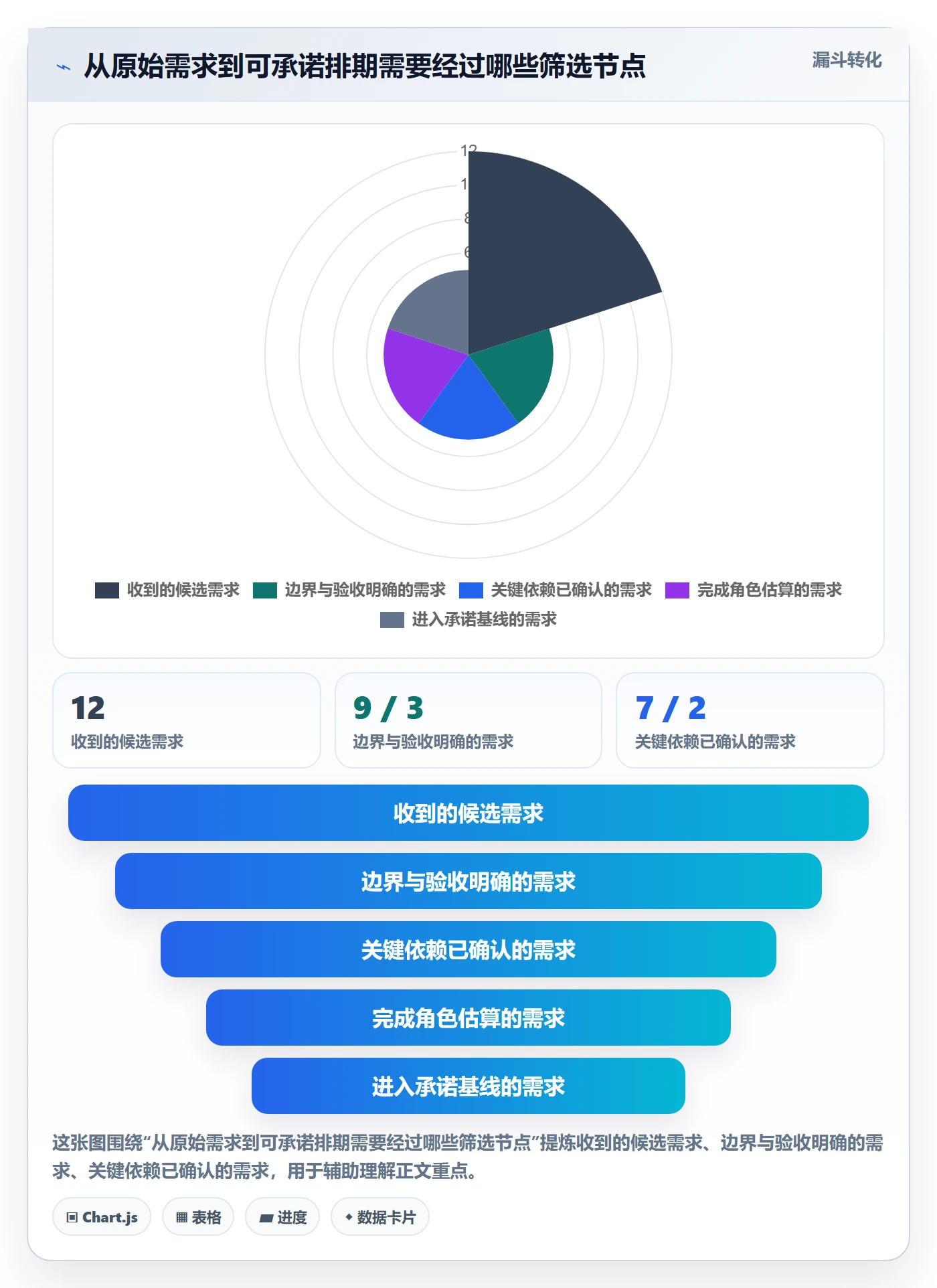This screenshot has height=1288, width=937.
Task: Click the 12 stat card value
Action: [88, 708]
